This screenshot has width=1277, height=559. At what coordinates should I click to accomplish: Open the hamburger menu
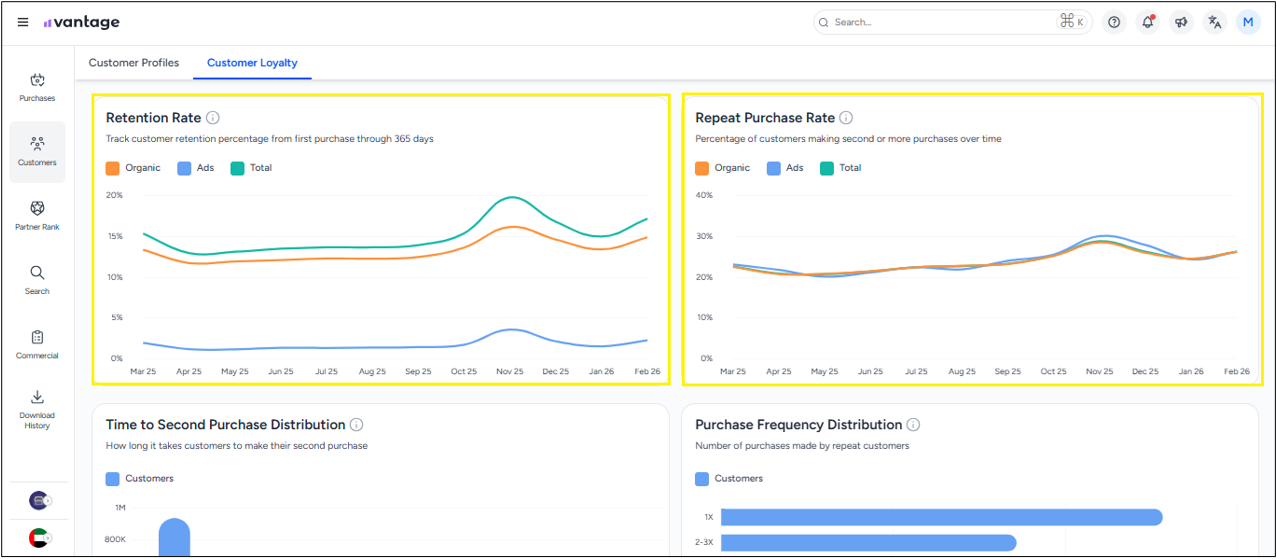23,22
